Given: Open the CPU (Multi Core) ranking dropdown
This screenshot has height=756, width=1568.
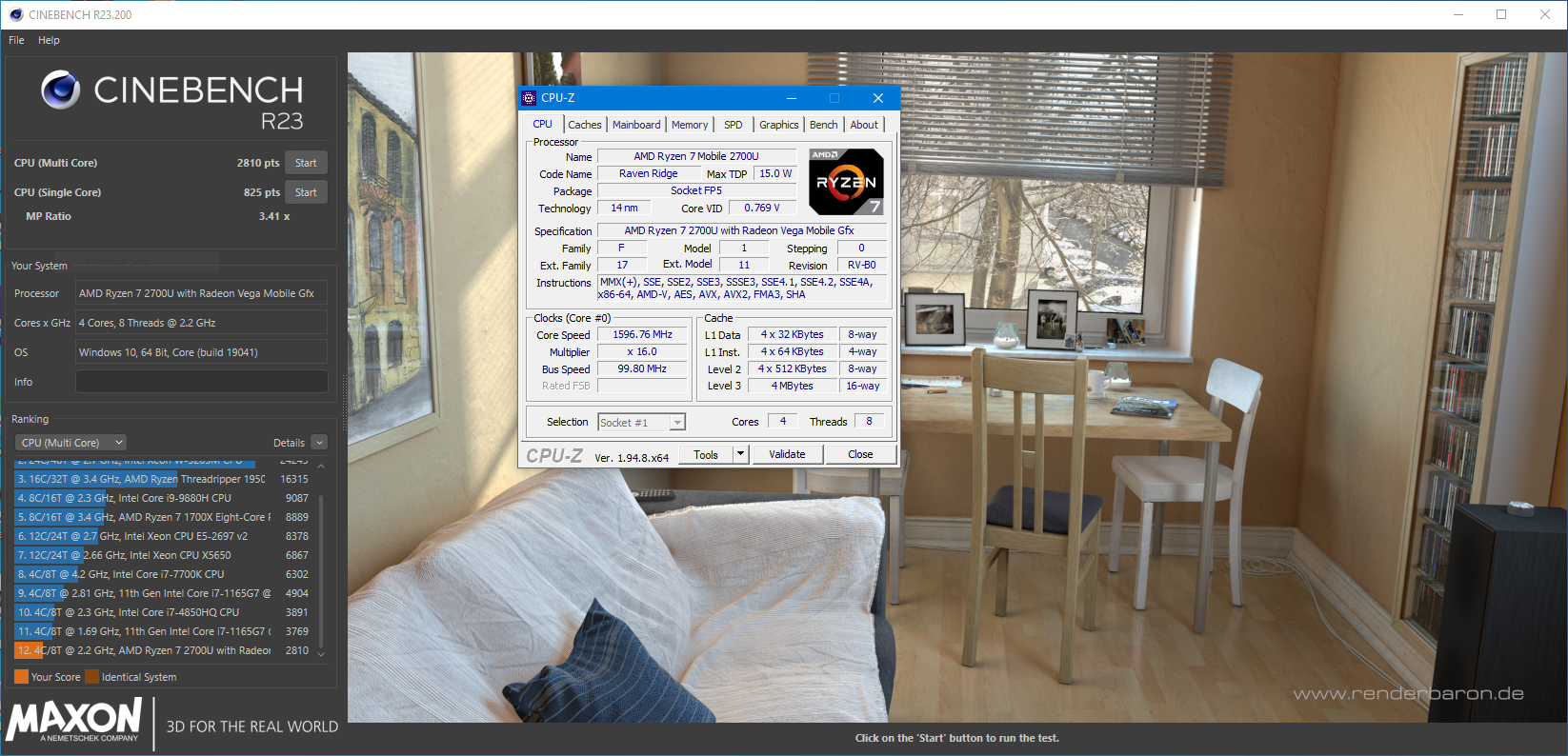Looking at the screenshot, I should (x=70, y=443).
